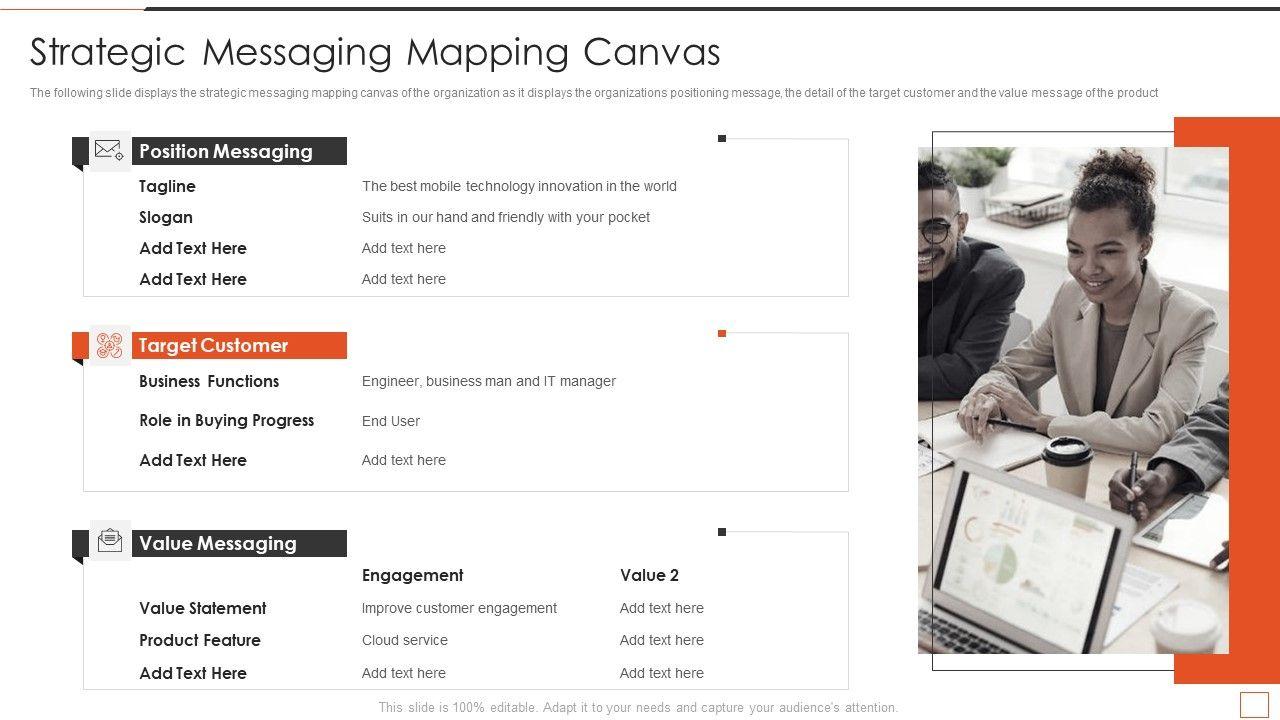Click the Engagement column heading
The width and height of the screenshot is (1280, 720).
point(412,575)
